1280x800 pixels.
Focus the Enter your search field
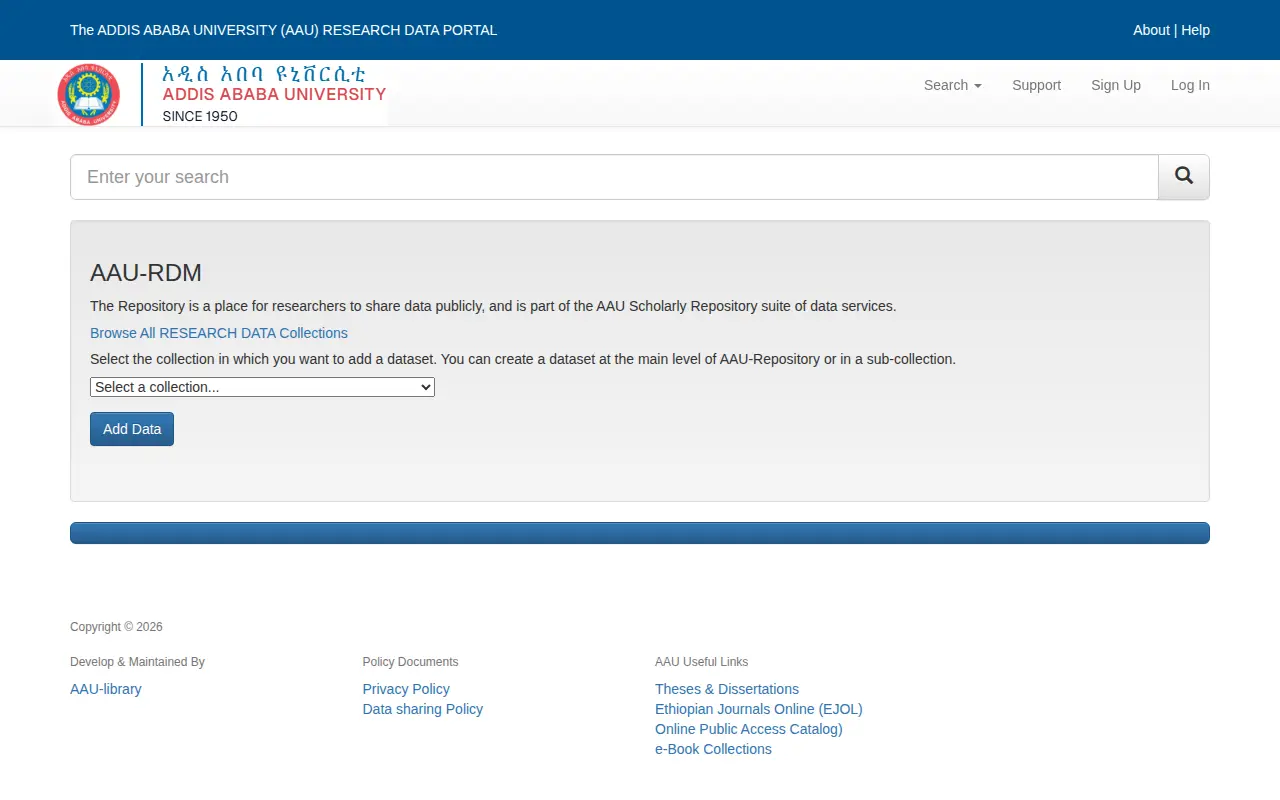click(x=614, y=177)
